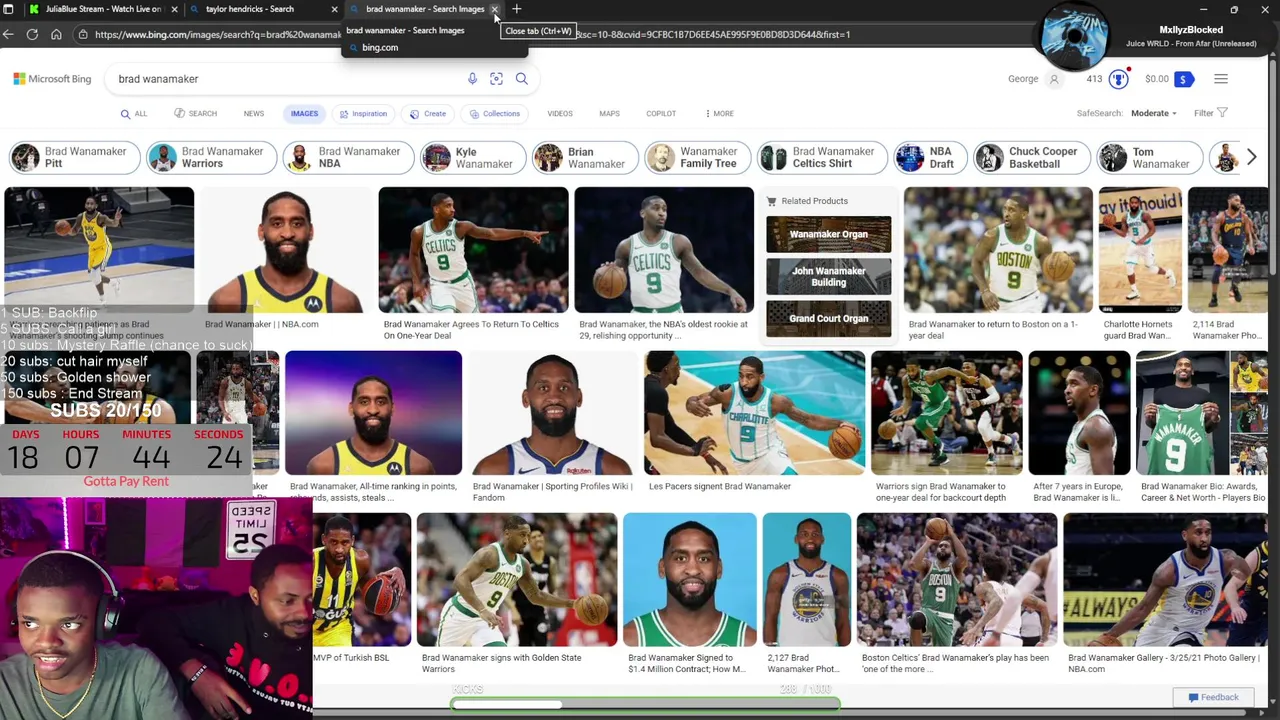Open the SafeSearch Moderate dropdown
Viewport: 1280px width, 720px height.
1153,114
